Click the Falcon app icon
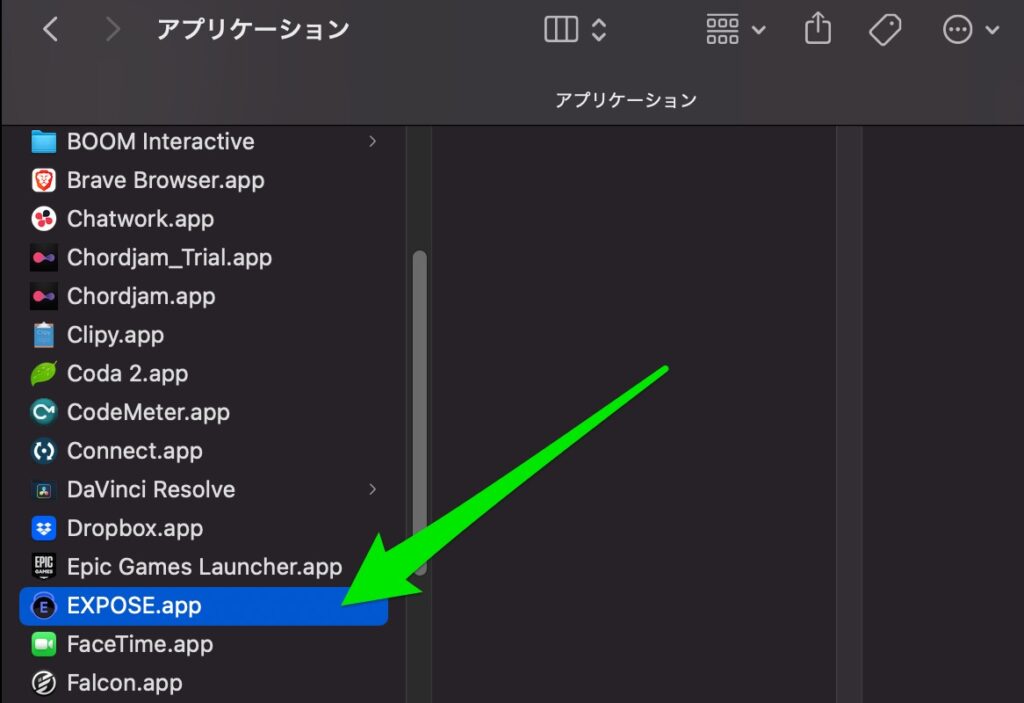 coord(43,683)
